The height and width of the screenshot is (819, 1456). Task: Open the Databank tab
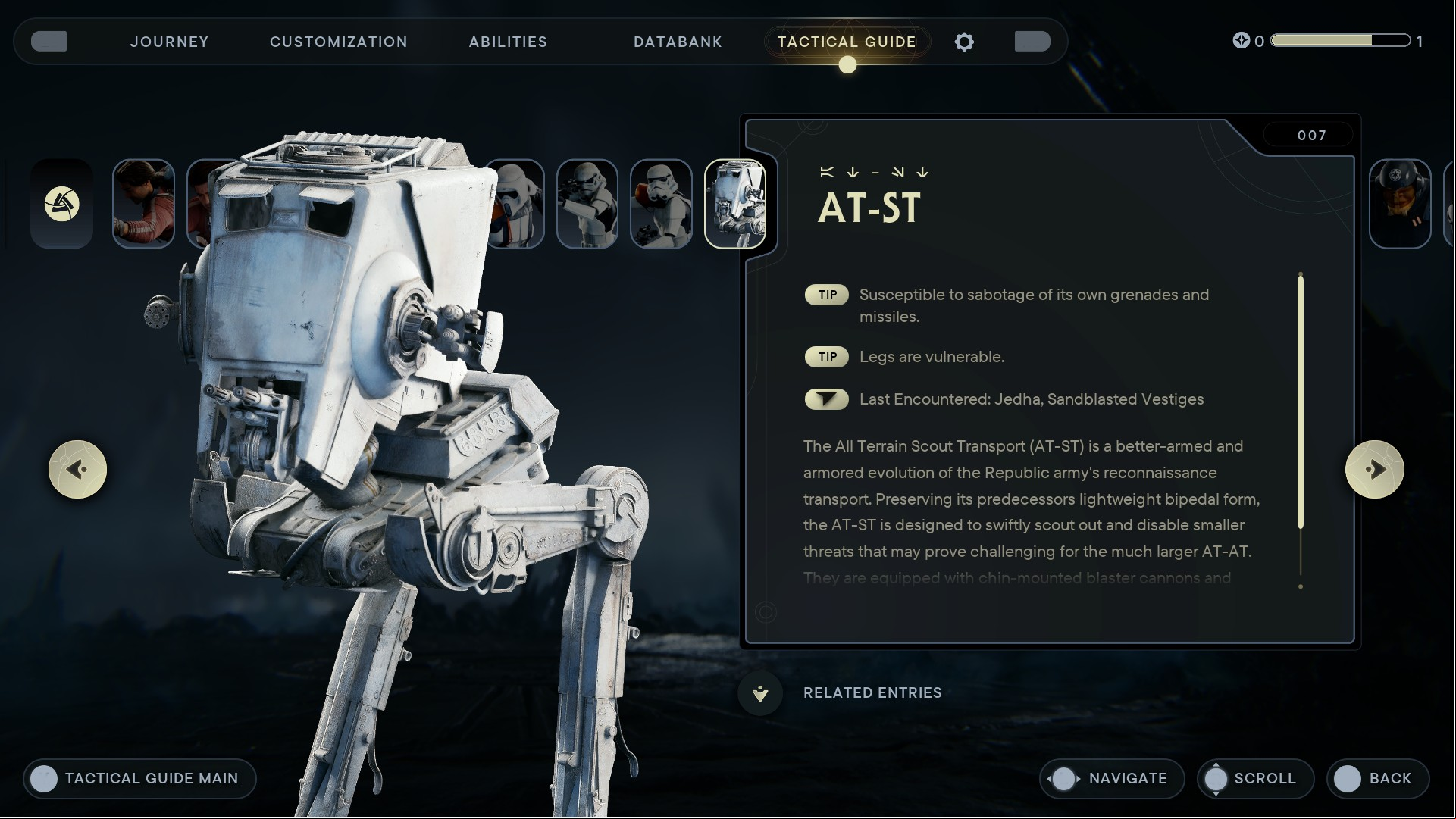678,42
